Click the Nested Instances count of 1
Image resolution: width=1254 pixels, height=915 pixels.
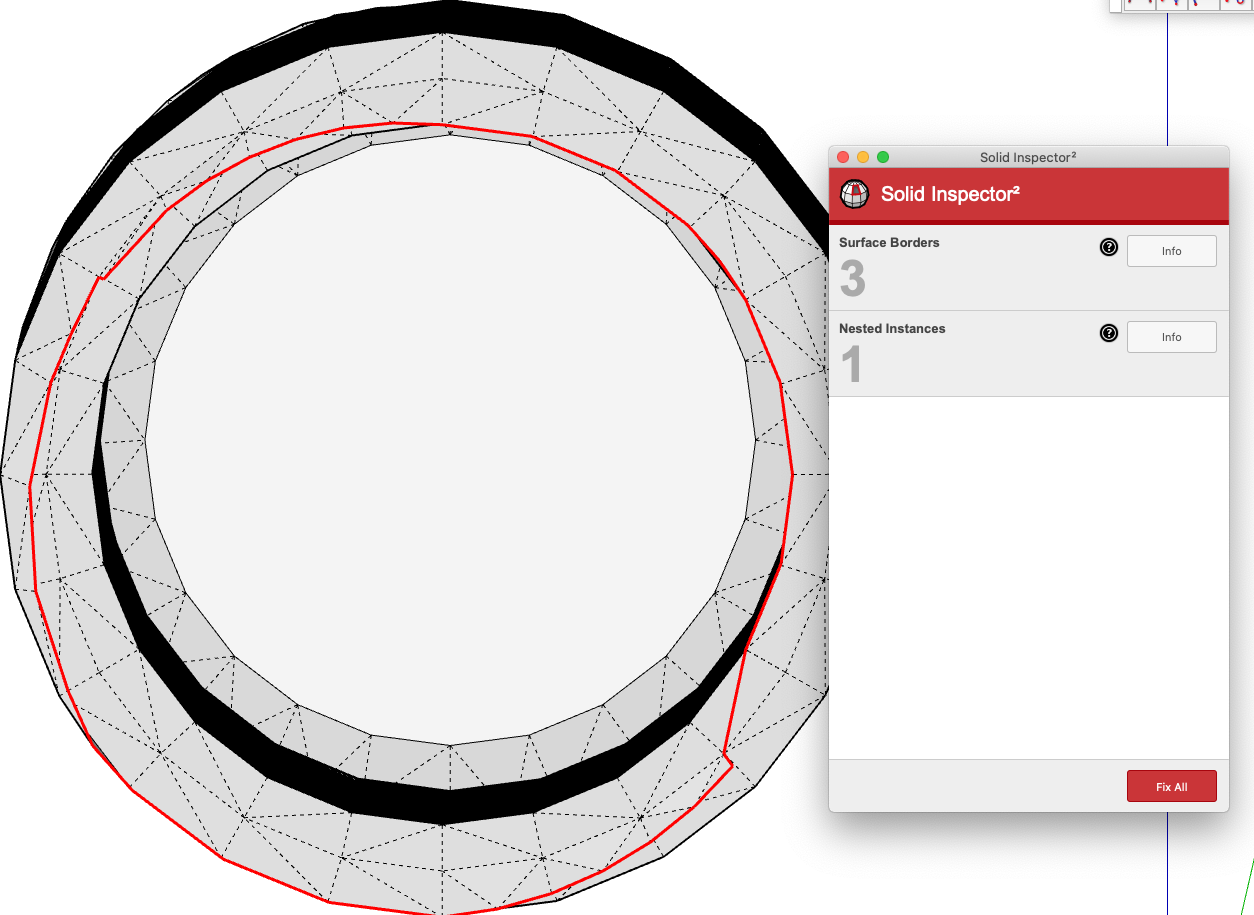click(x=851, y=365)
